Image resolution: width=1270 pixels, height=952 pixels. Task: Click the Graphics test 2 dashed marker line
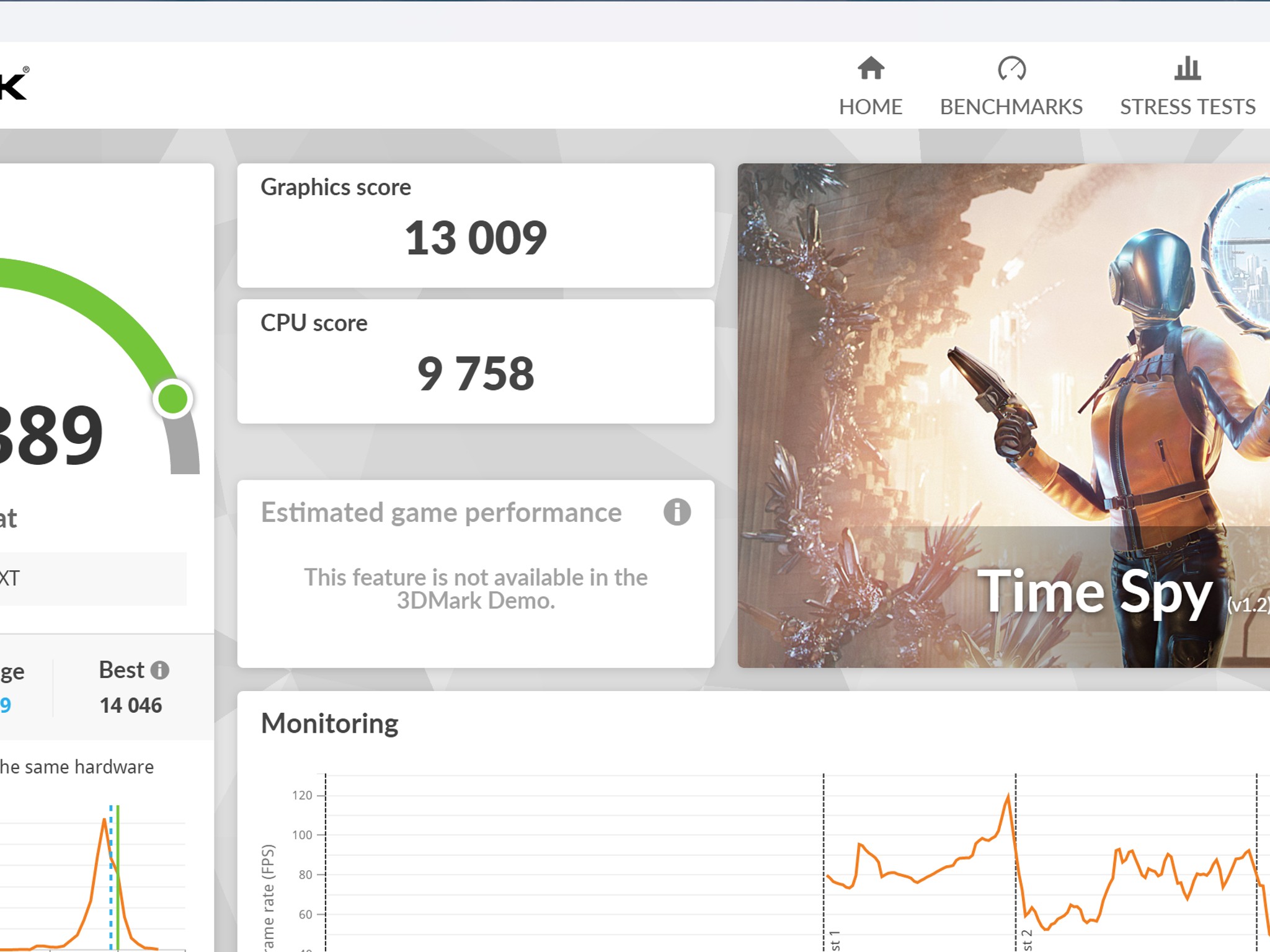click(x=1016, y=862)
